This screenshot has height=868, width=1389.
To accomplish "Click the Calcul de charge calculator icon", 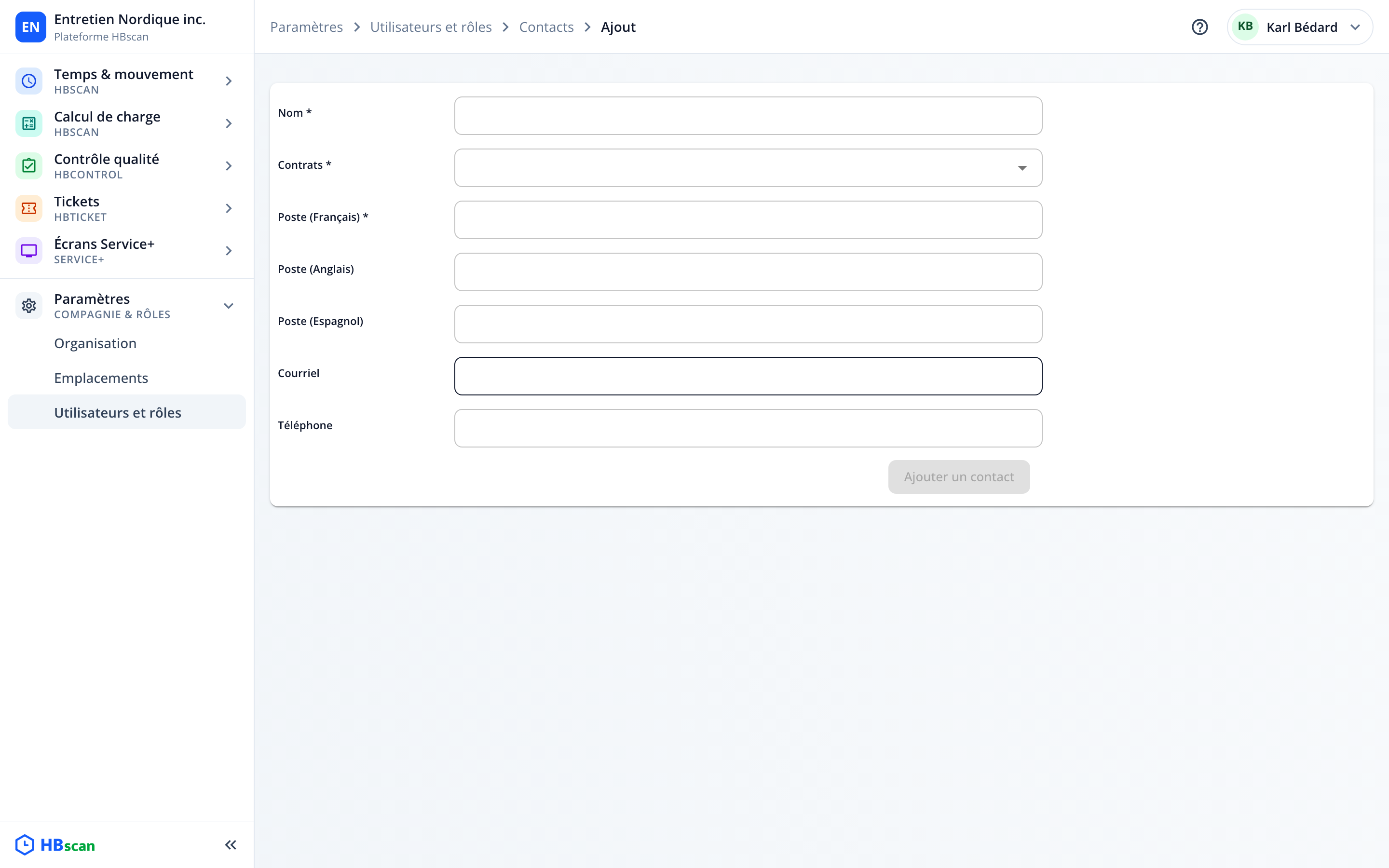I will (29, 123).
